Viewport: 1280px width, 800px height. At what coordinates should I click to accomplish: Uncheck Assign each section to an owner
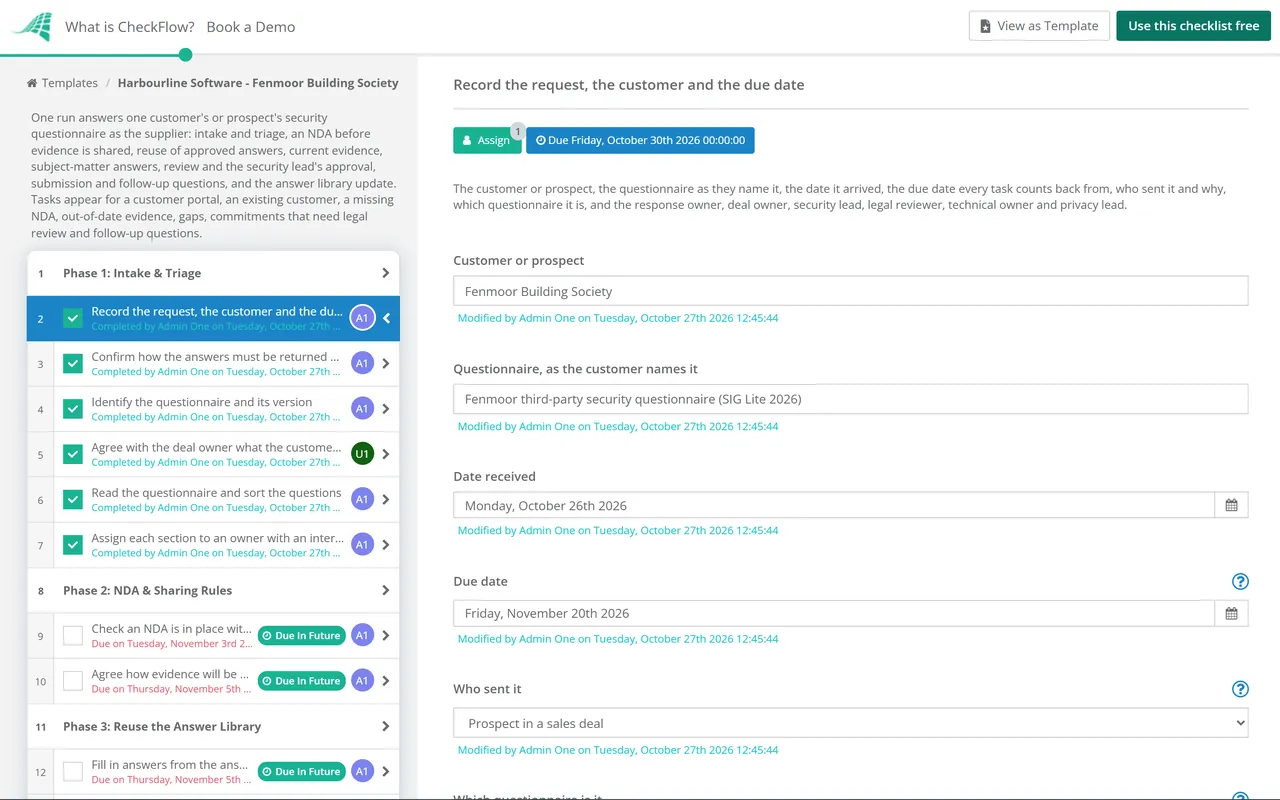[73, 545]
